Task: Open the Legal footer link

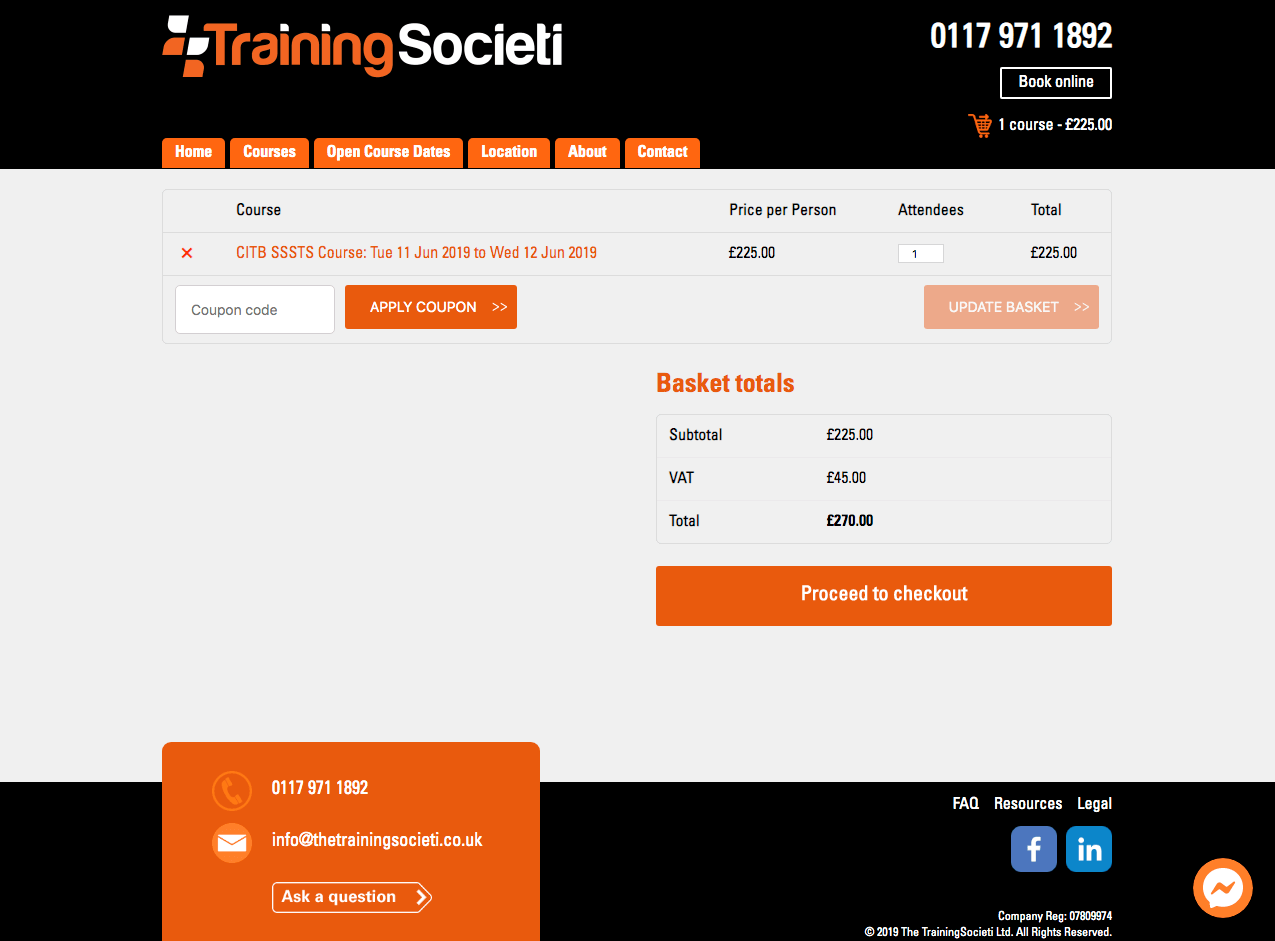Action: point(1094,804)
